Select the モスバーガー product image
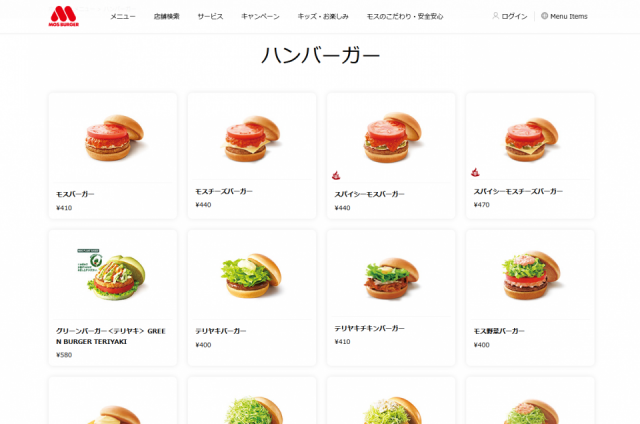640x424 pixels. (113, 138)
